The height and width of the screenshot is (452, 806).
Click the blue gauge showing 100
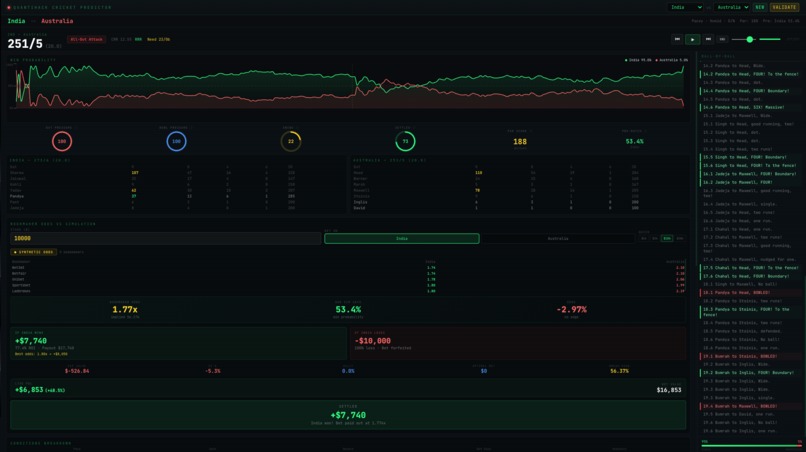click(x=176, y=141)
